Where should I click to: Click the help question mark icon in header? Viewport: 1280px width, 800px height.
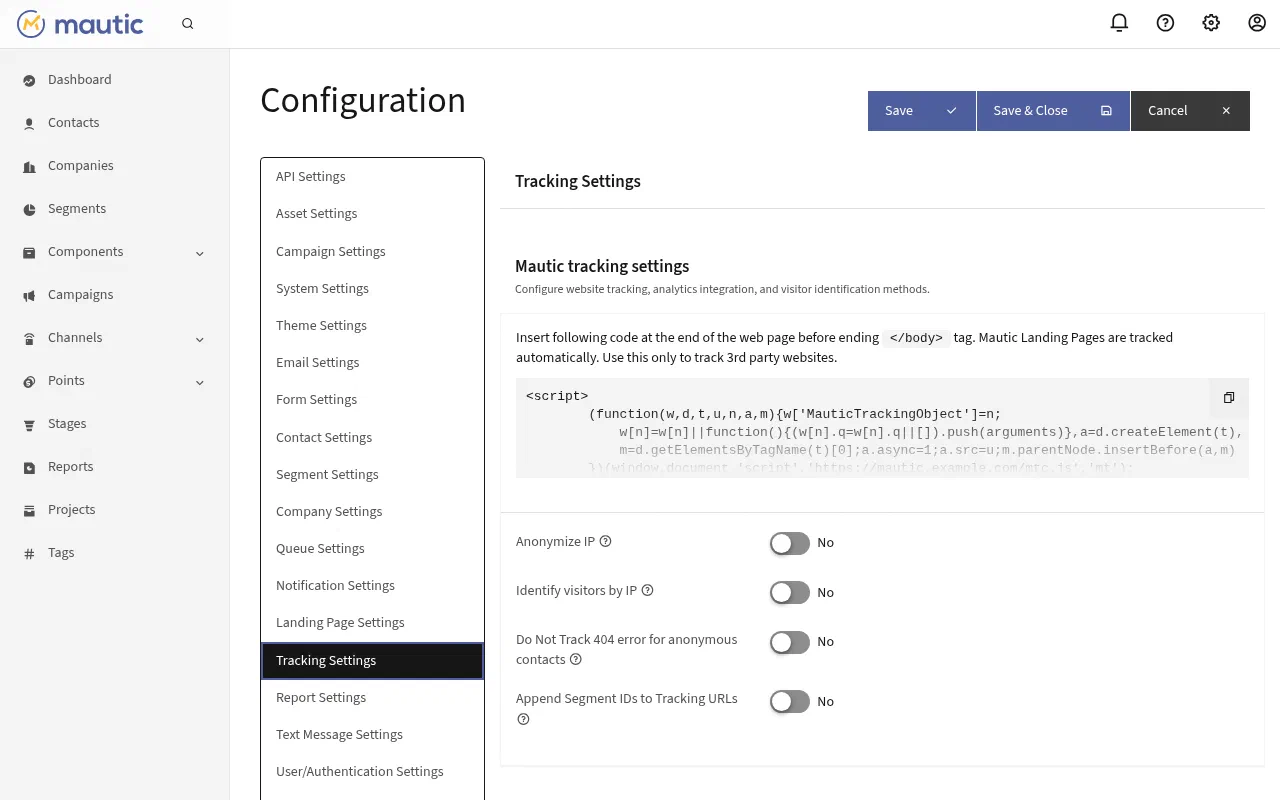pyautogui.click(x=1165, y=23)
